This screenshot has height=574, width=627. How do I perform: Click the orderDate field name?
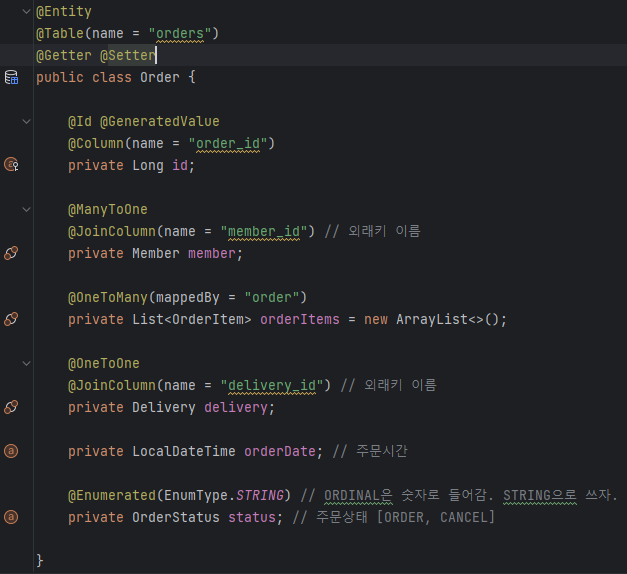(280, 451)
